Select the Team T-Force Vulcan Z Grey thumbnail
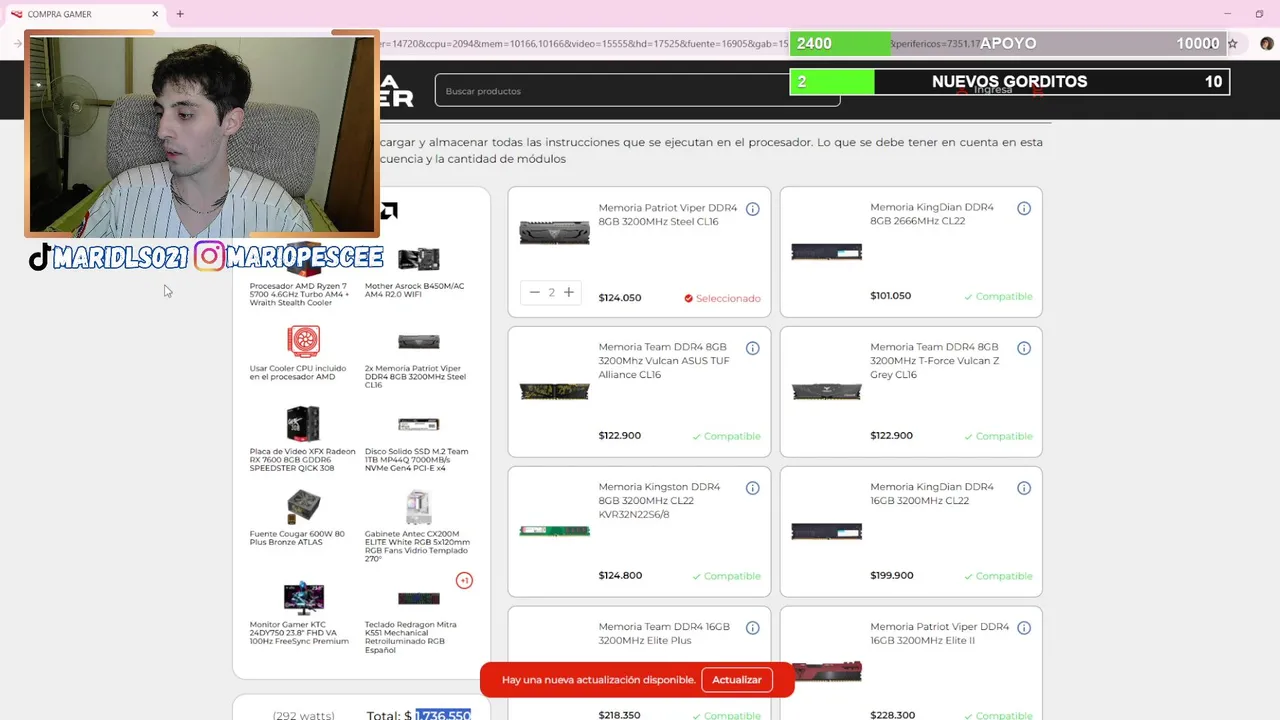 (826, 392)
